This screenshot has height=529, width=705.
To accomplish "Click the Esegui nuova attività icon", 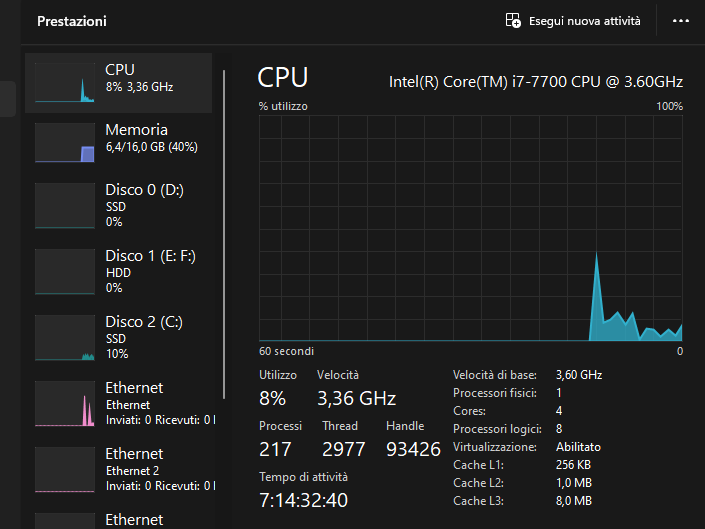I will tap(513, 21).
